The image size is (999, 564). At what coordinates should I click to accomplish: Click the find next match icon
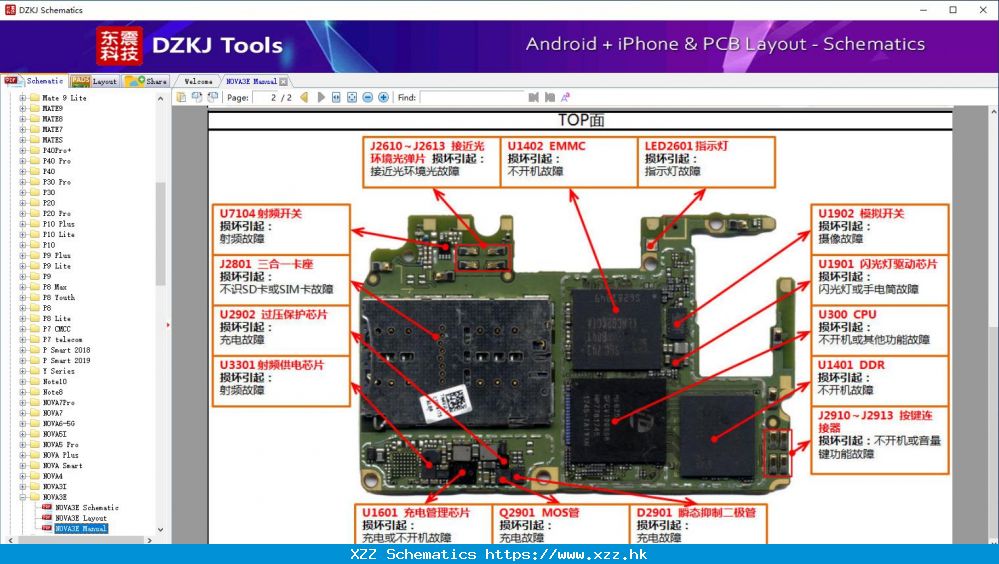tap(549, 97)
